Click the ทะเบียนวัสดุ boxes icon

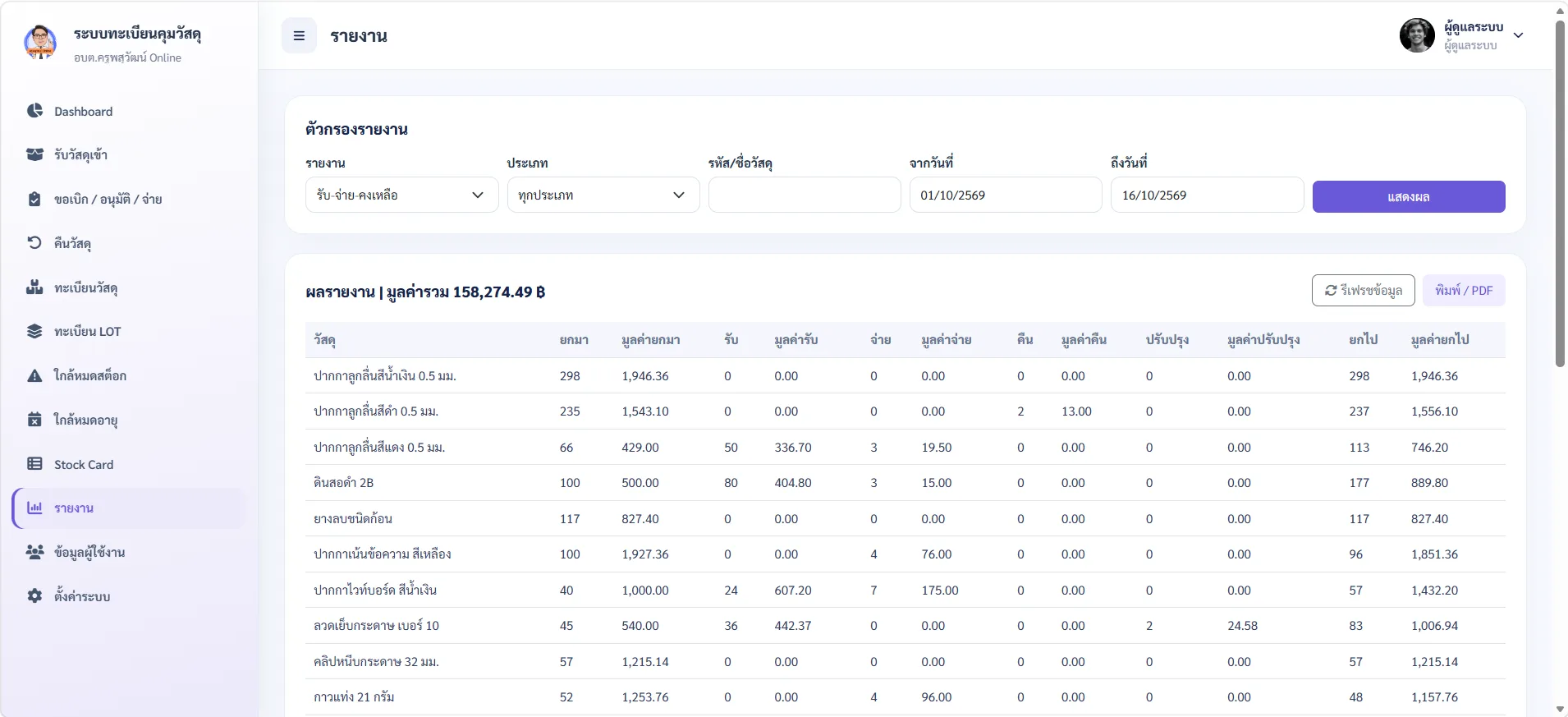tap(34, 287)
